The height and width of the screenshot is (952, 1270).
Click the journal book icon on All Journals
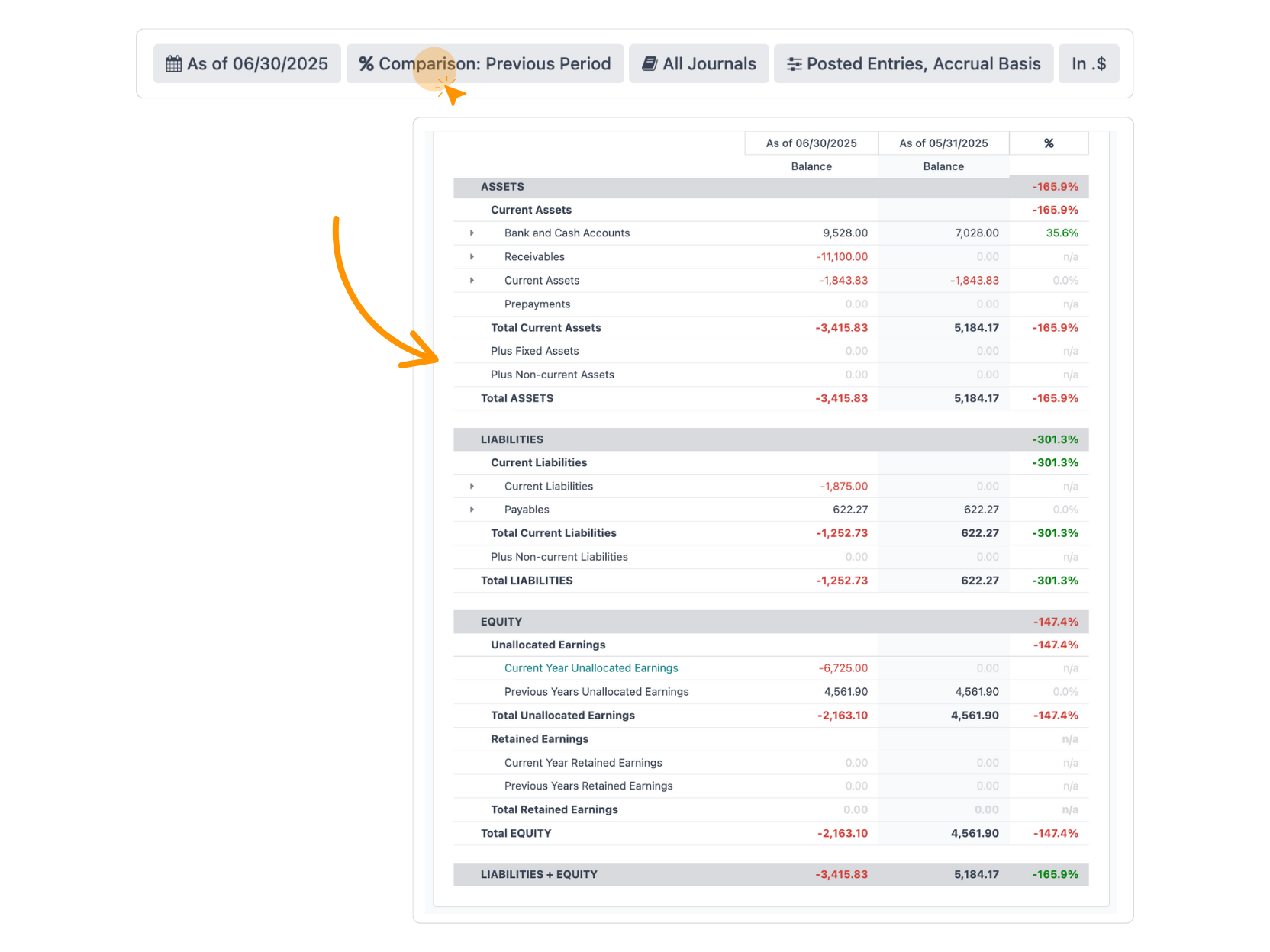pos(648,63)
